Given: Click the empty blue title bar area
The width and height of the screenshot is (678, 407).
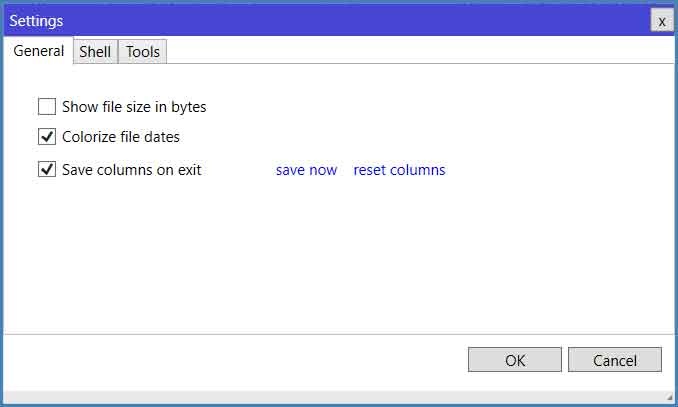Looking at the screenshot, I should 350,21.
